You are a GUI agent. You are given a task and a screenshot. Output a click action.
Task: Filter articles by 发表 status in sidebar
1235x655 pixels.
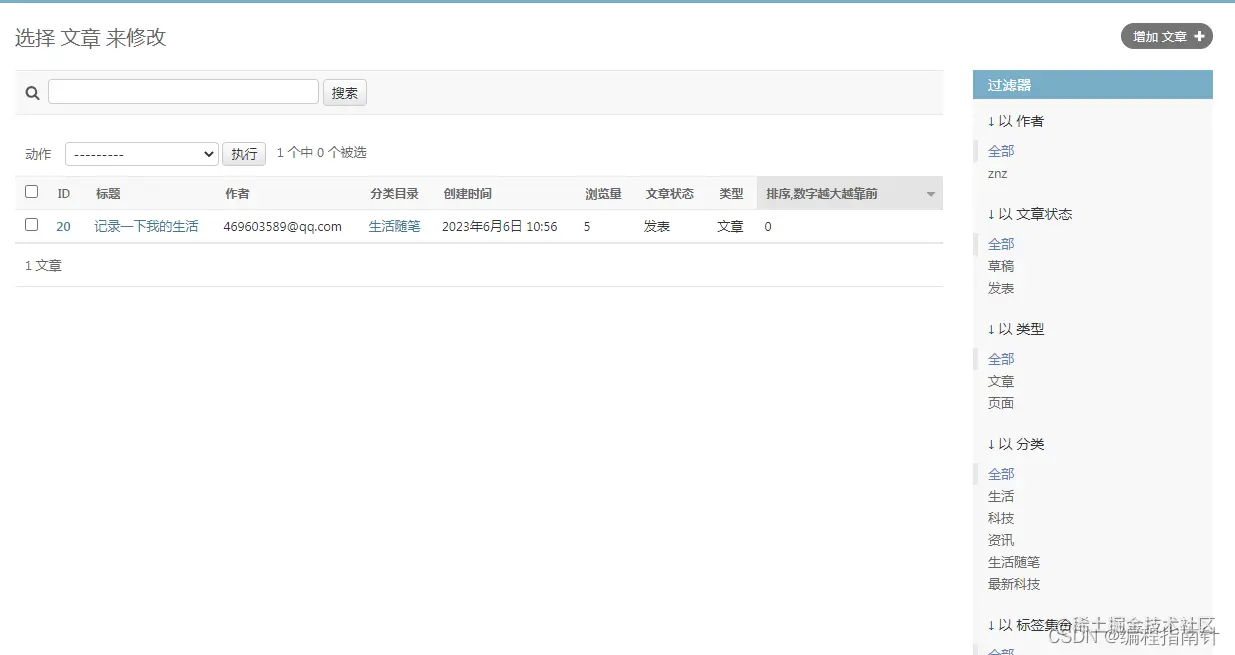click(1001, 288)
